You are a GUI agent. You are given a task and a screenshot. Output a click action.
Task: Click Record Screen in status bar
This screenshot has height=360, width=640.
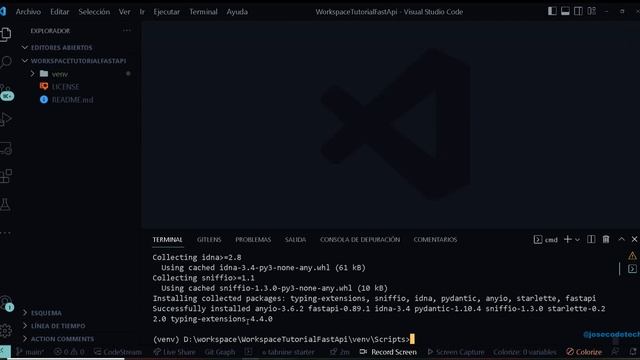pos(388,352)
